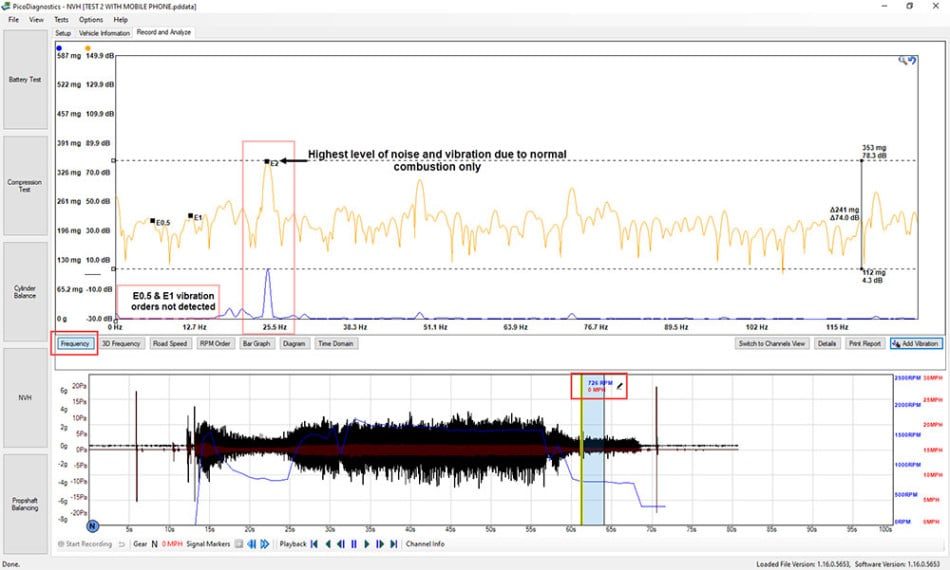This screenshot has height=570, width=950.
Task: Toggle the blue channel indicator dot
Action: (x=59, y=48)
